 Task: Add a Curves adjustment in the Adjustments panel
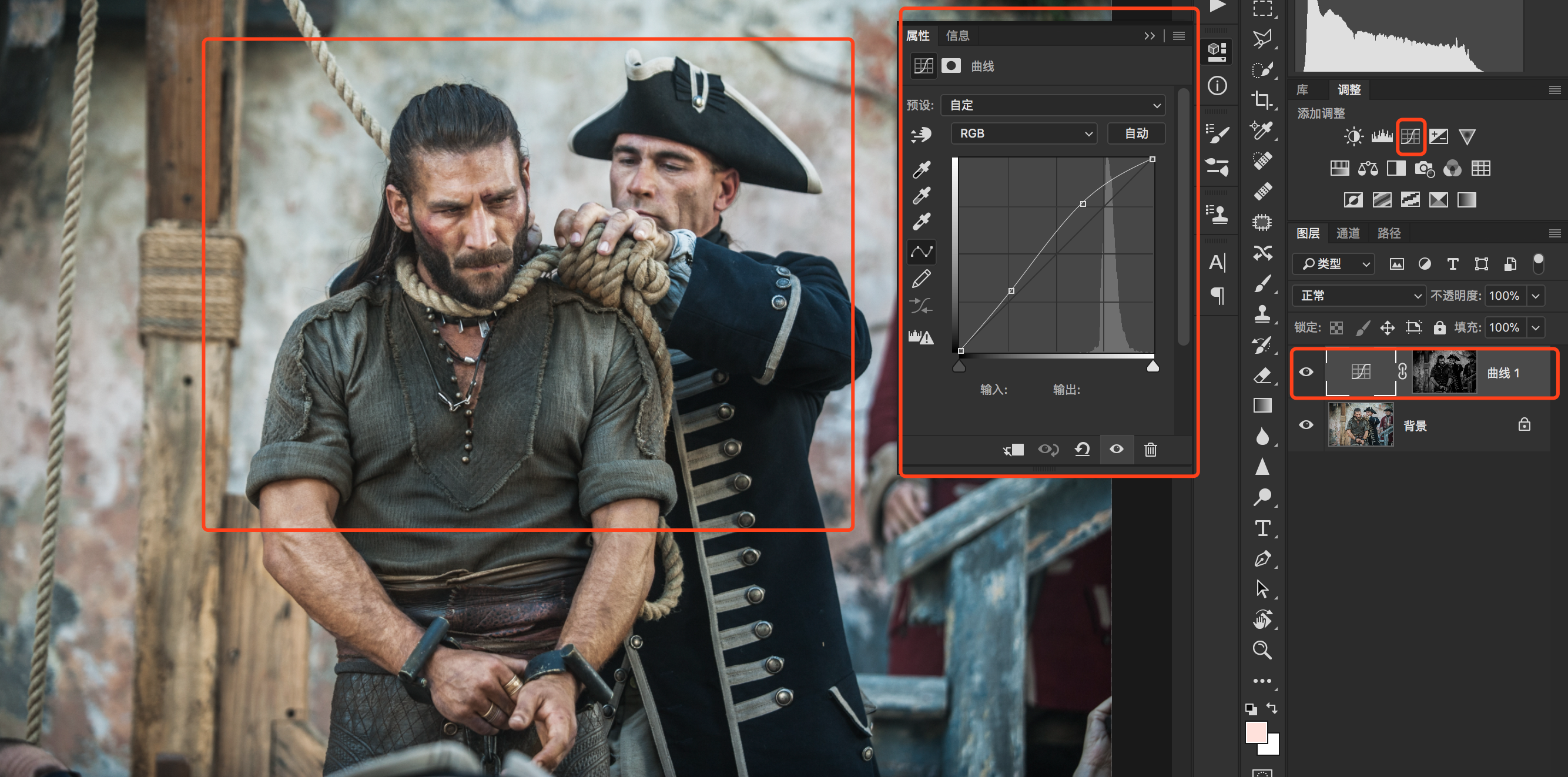[x=1410, y=136]
